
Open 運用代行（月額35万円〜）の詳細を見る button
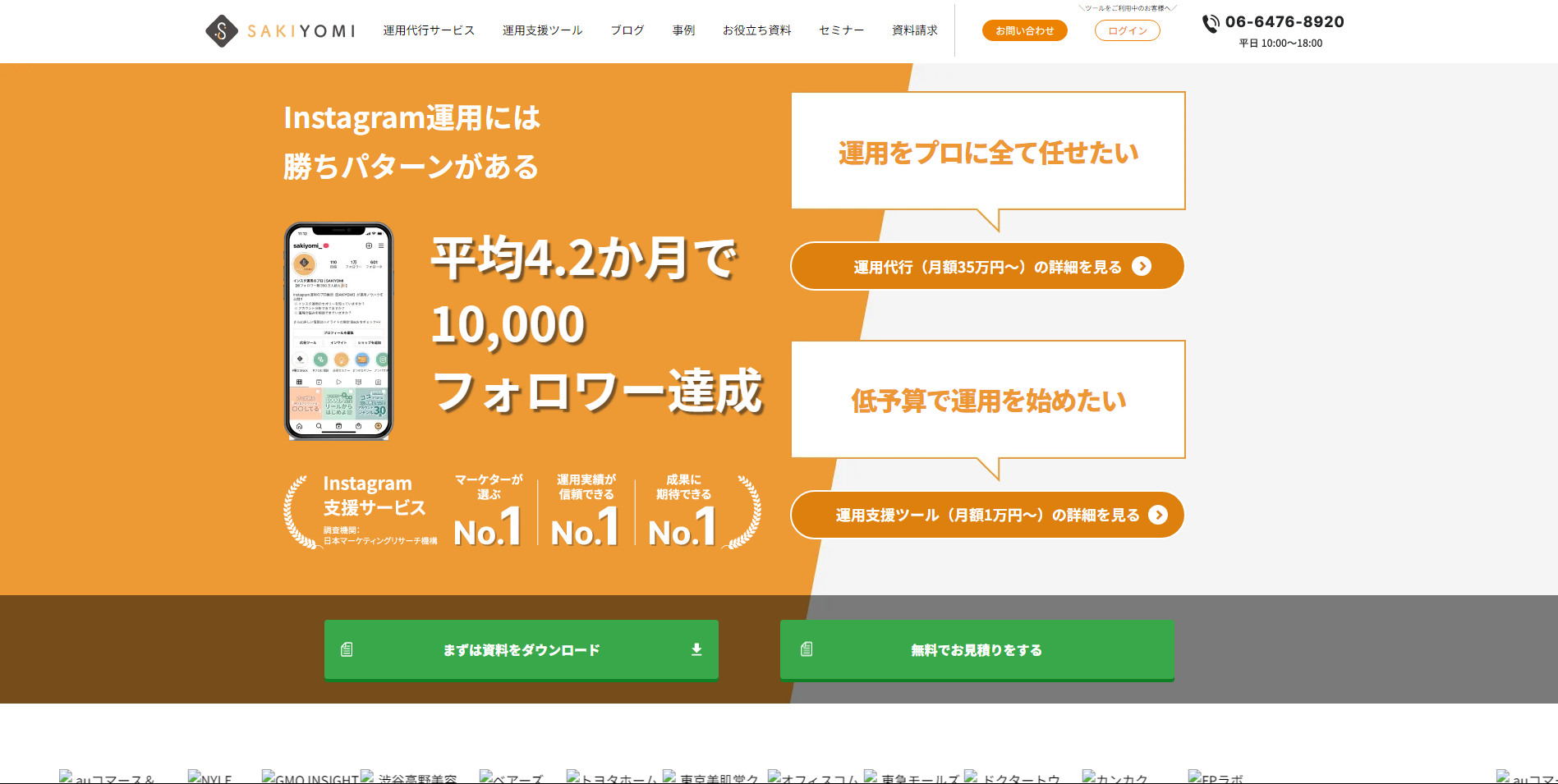[987, 266]
